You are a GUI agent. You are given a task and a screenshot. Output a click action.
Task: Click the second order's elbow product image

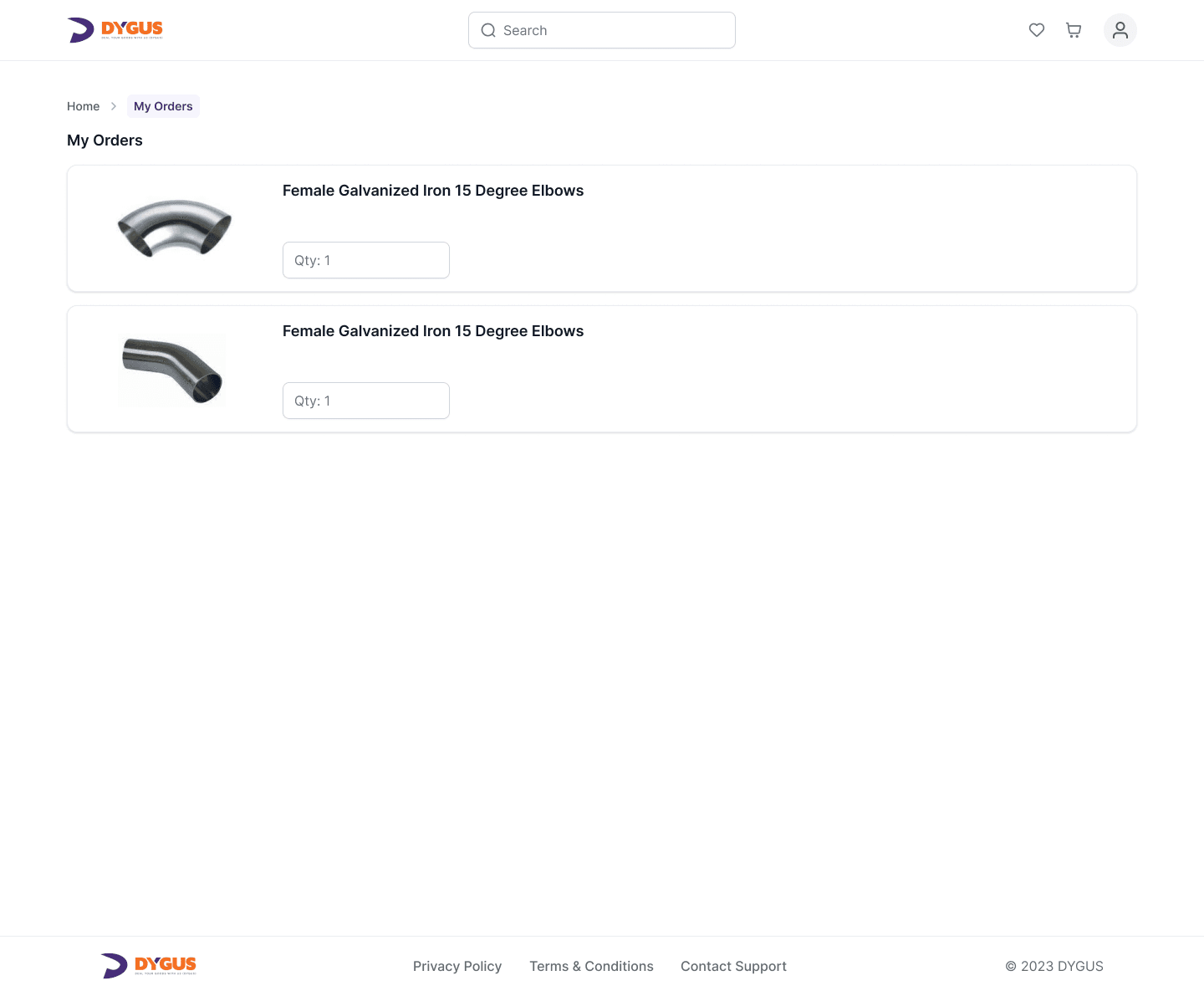pos(171,369)
